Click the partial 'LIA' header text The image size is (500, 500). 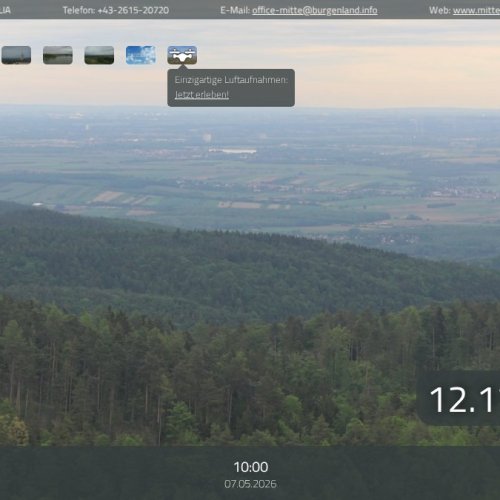(5, 10)
